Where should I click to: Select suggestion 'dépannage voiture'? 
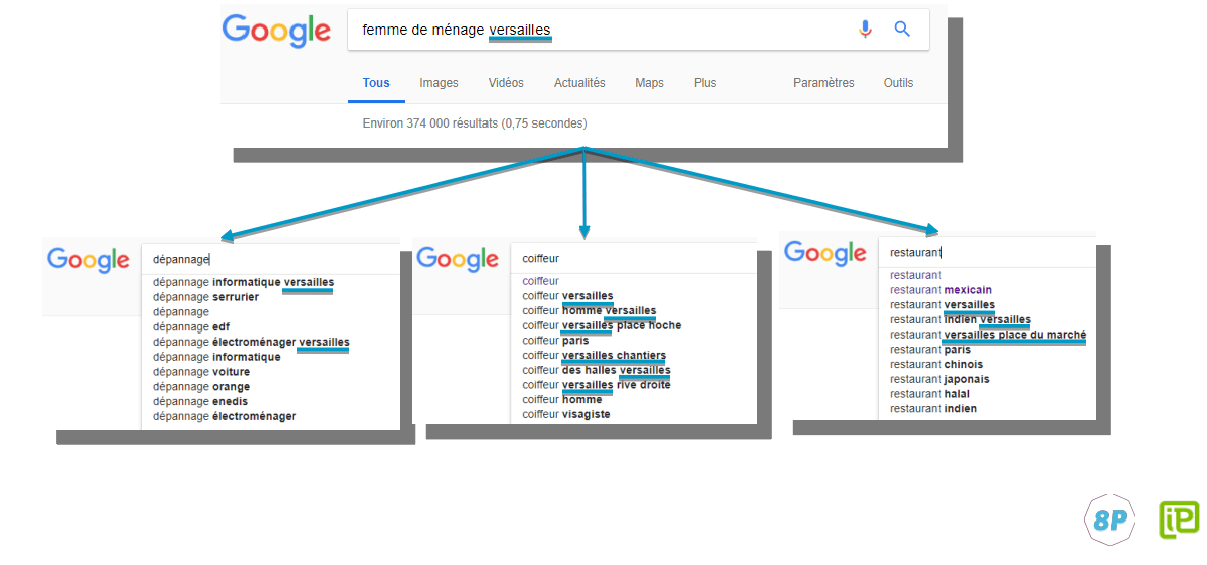(x=202, y=372)
